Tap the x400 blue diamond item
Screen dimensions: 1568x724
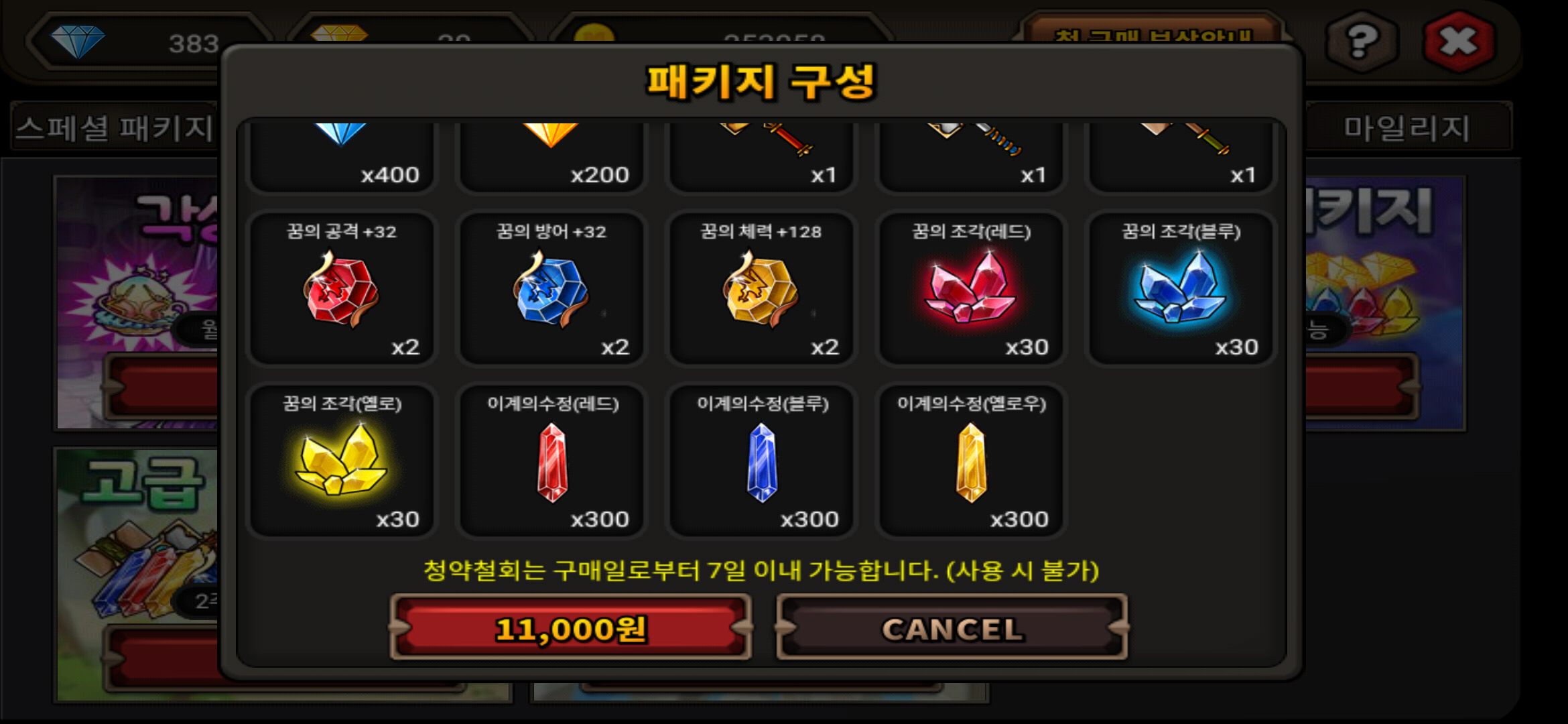tap(342, 157)
